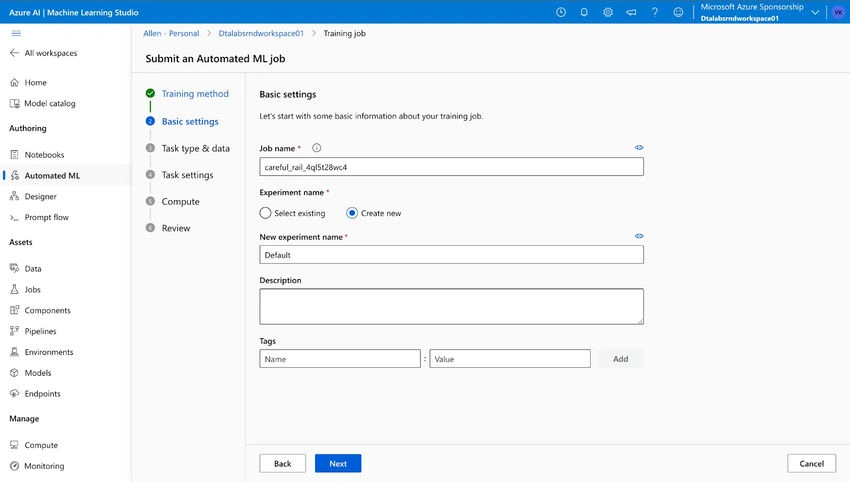Screen dimensions: 850x482
Task: Open the notifications bell icon
Action: (x=584, y=12)
